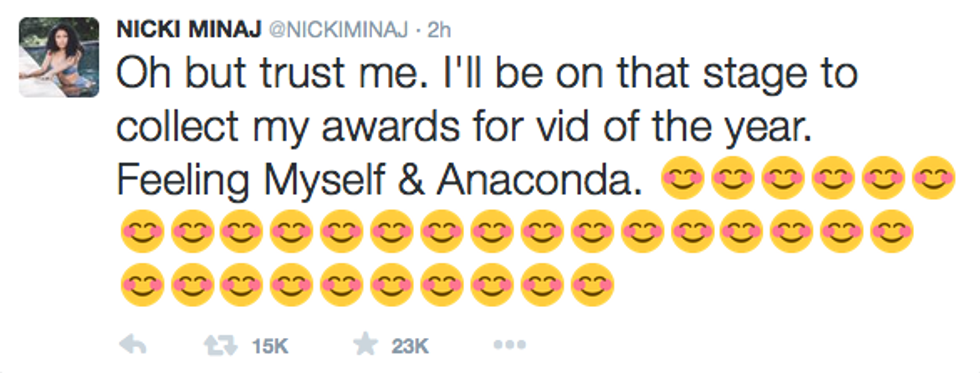Click the first emoji in the middle emoji row
Screen dimensions: 980x373
click(142, 231)
